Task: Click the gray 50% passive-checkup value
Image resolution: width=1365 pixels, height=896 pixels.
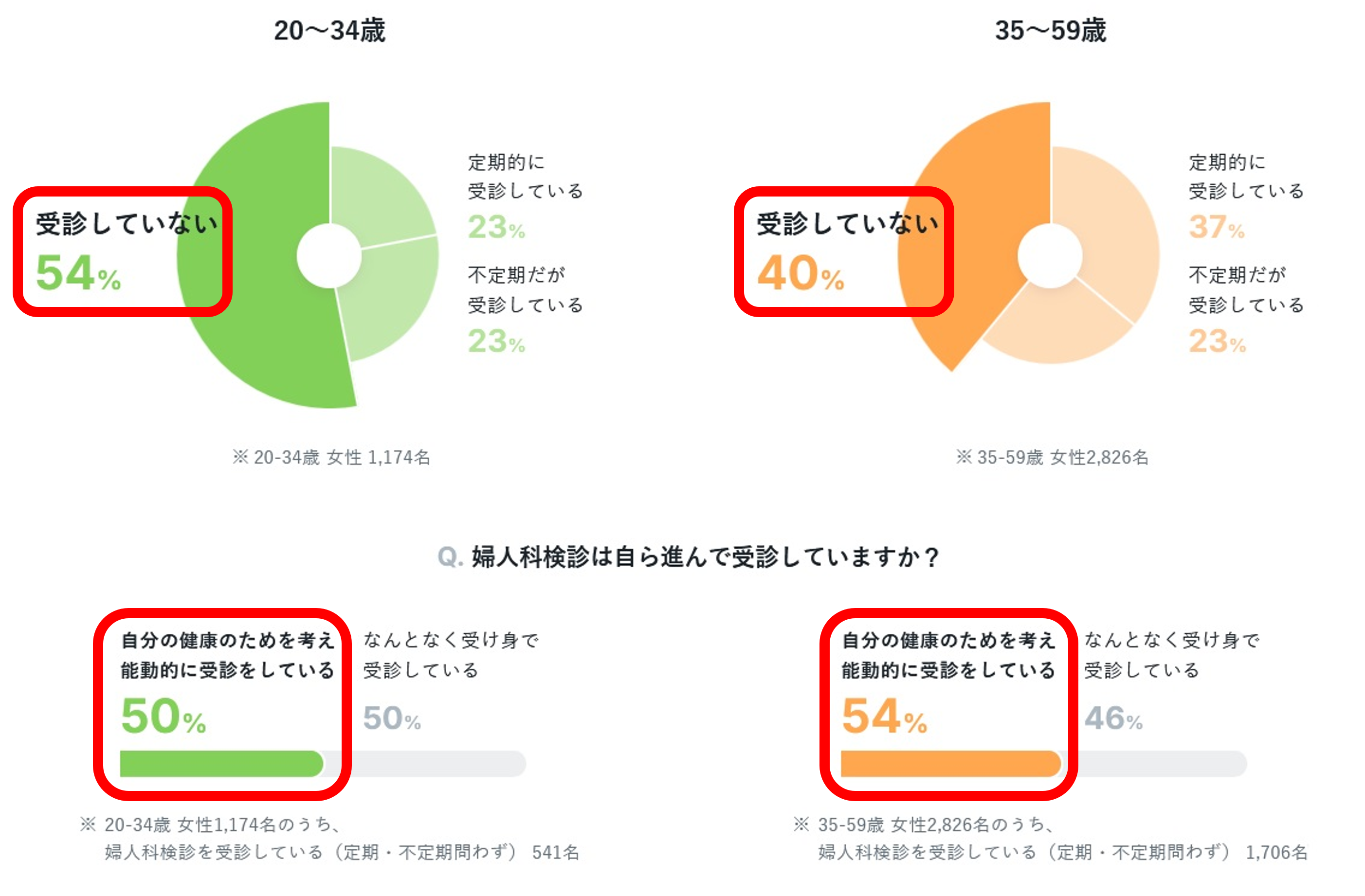Action: tap(392, 718)
